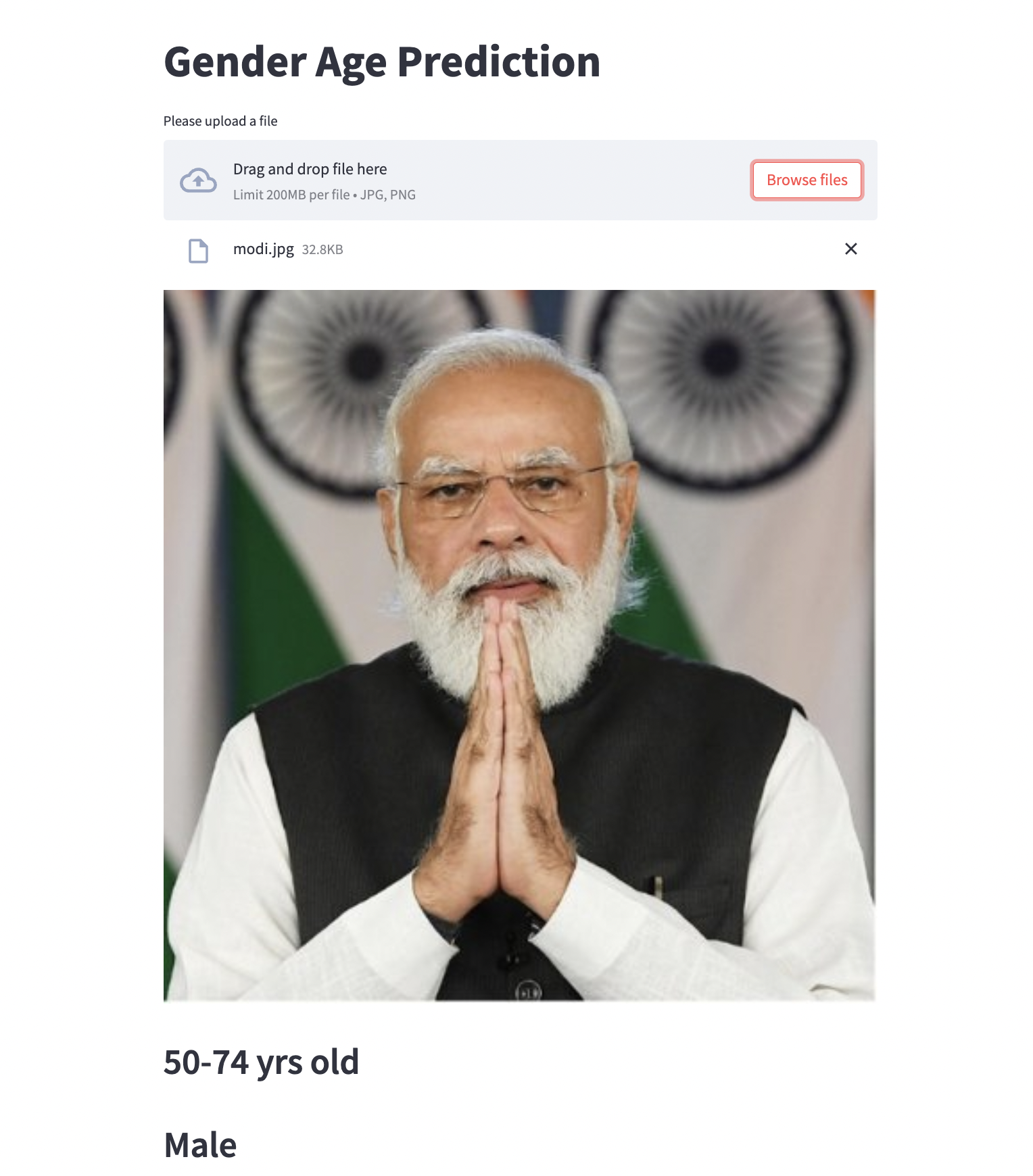Click the 'Drag and drop file here' text
The image size is (1033, 1176).
(310, 169)
